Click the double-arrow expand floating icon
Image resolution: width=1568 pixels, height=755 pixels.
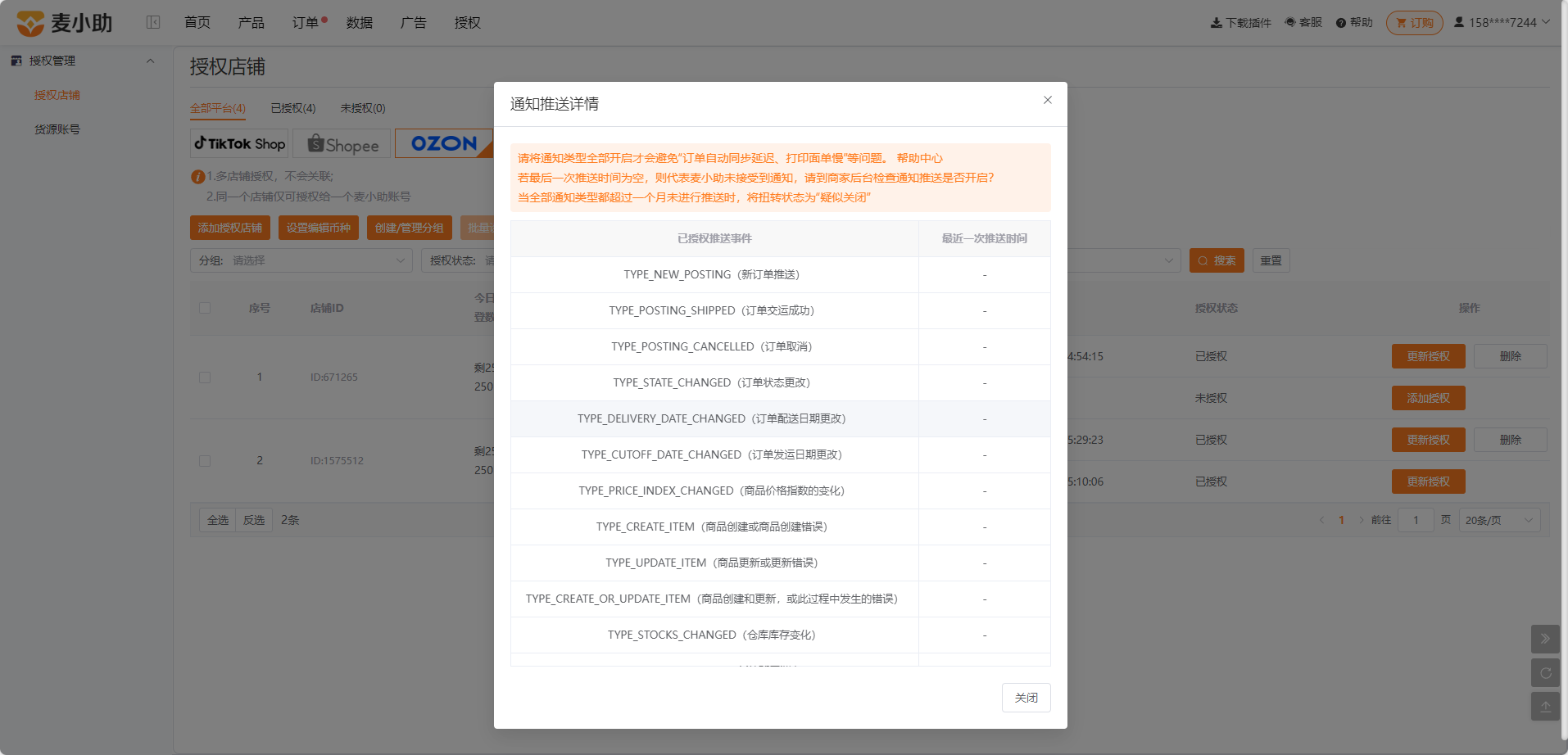(1545, 639)
